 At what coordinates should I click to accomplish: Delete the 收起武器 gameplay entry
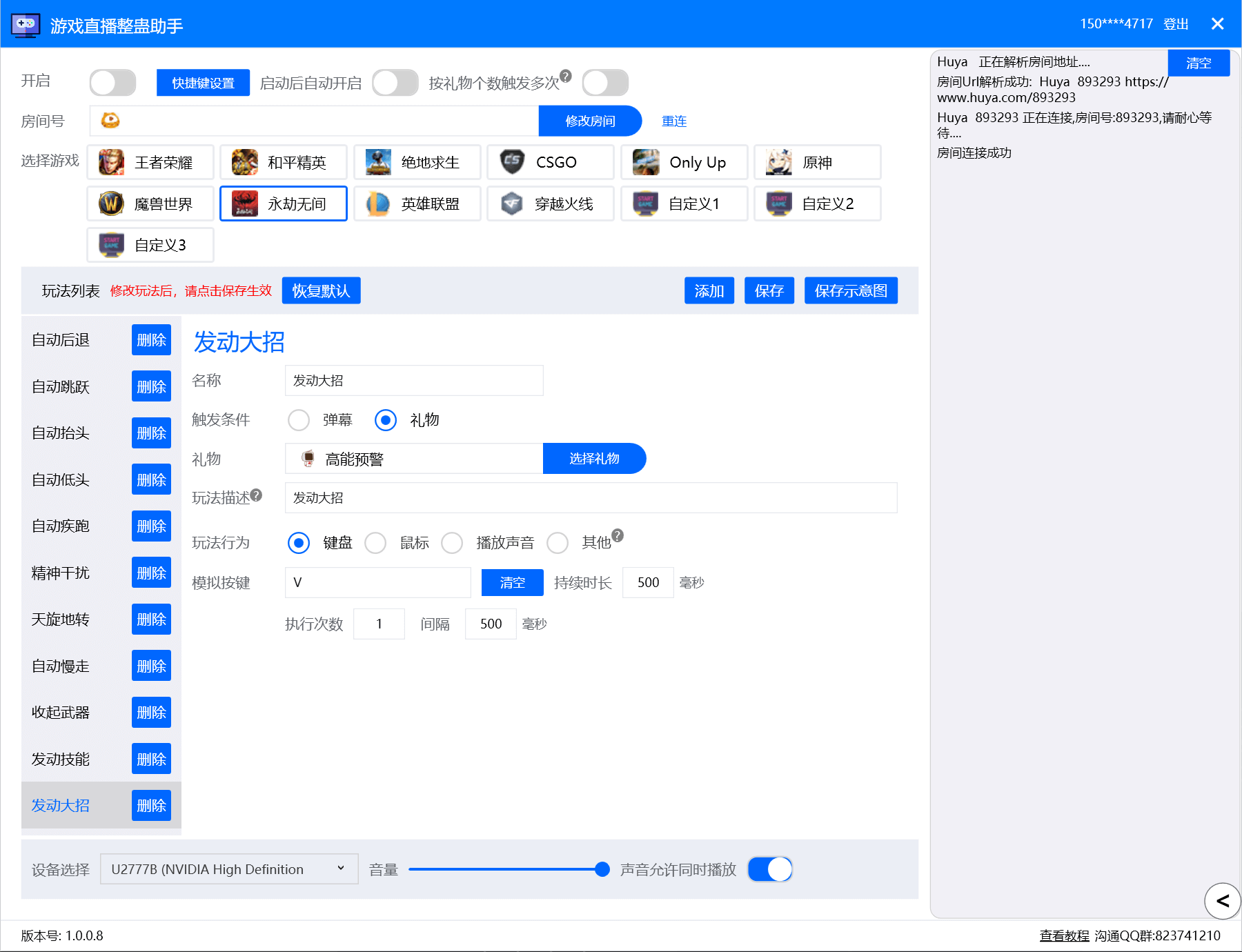(x=151, y=713)
